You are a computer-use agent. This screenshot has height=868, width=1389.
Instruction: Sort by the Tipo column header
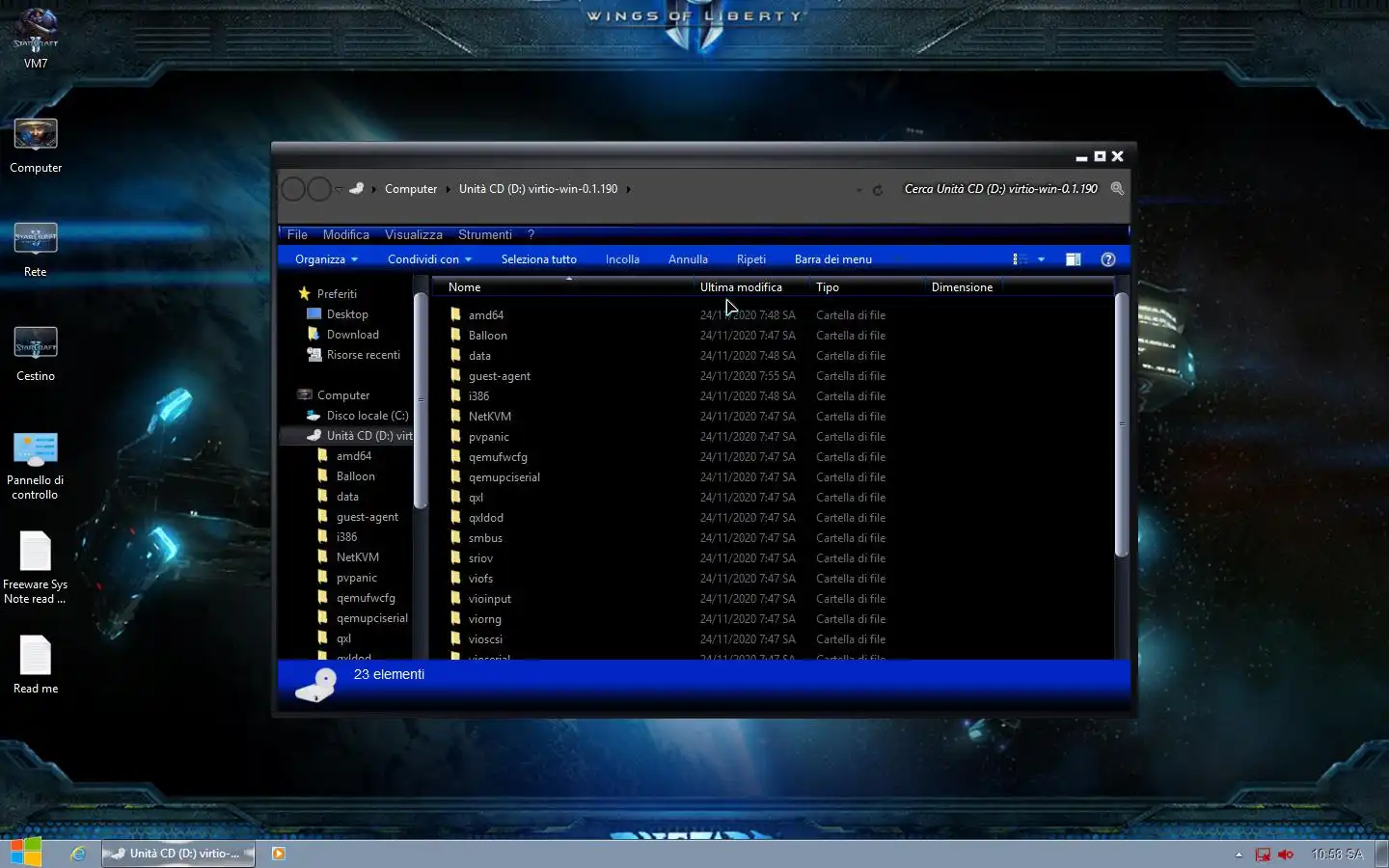[867, 287]
